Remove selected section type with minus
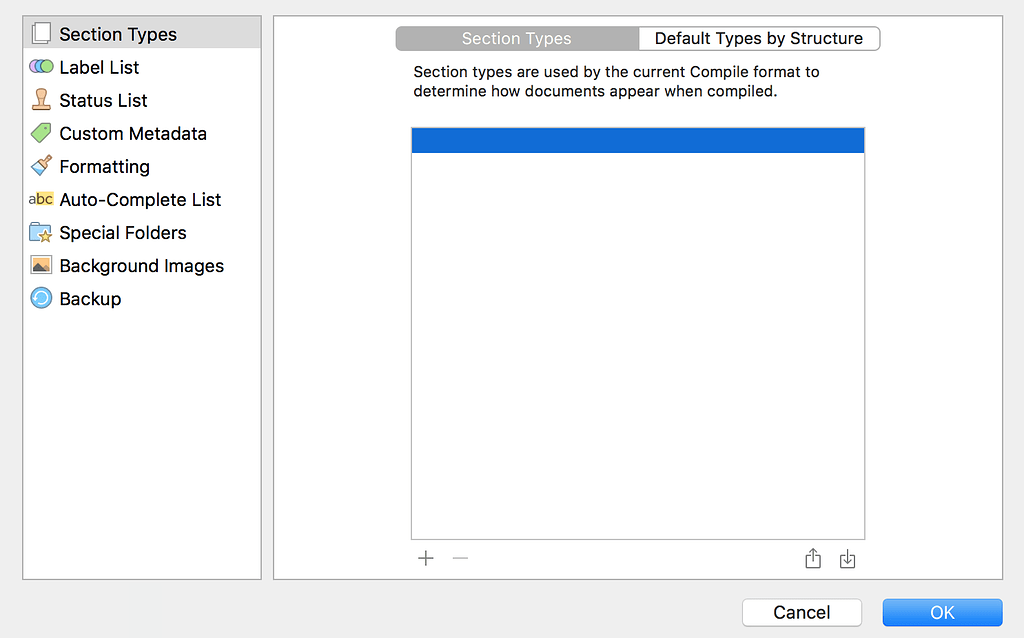 460,558
